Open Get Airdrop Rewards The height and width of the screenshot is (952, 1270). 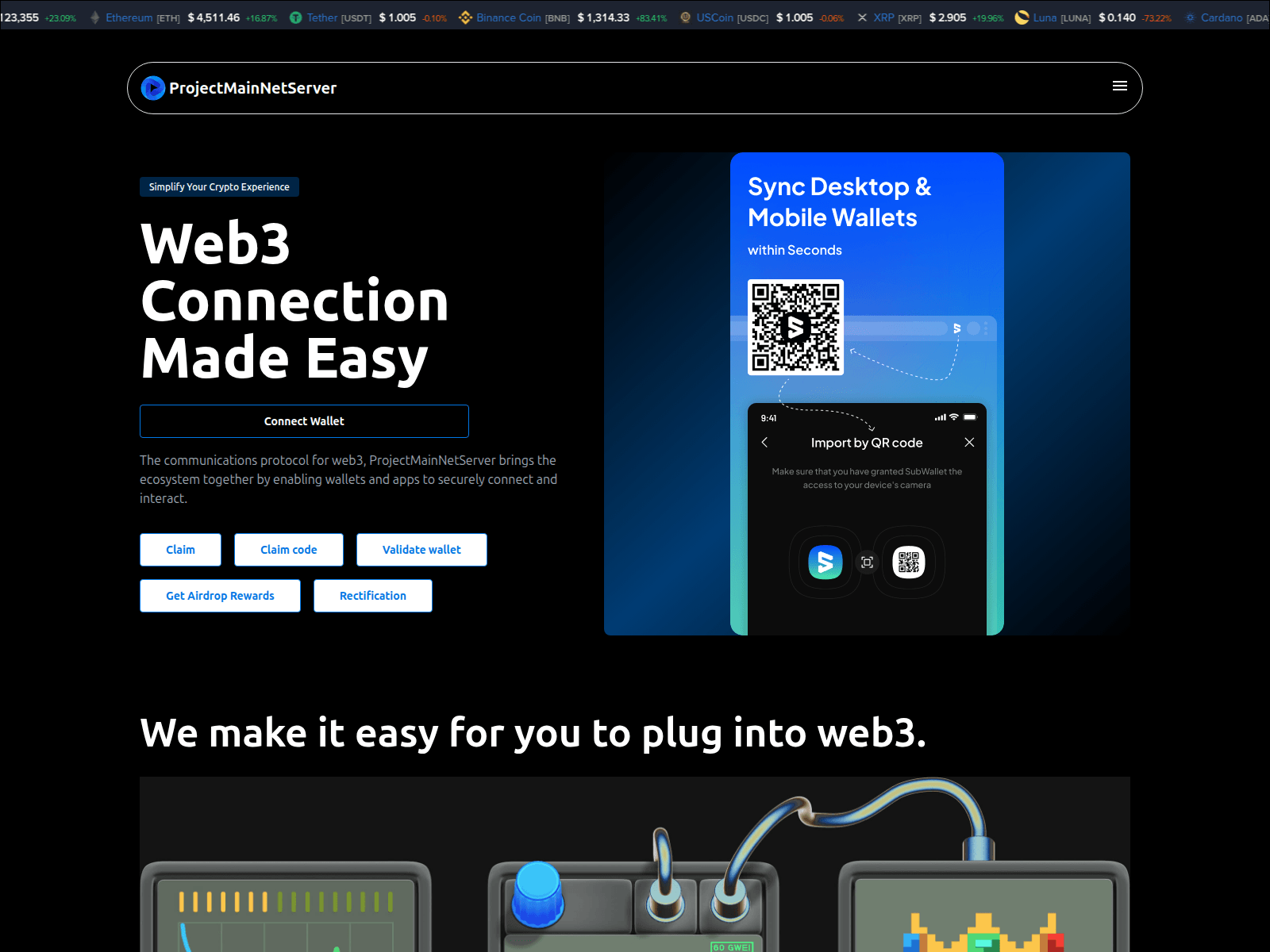pyautogui.click(x=220, y=596)
